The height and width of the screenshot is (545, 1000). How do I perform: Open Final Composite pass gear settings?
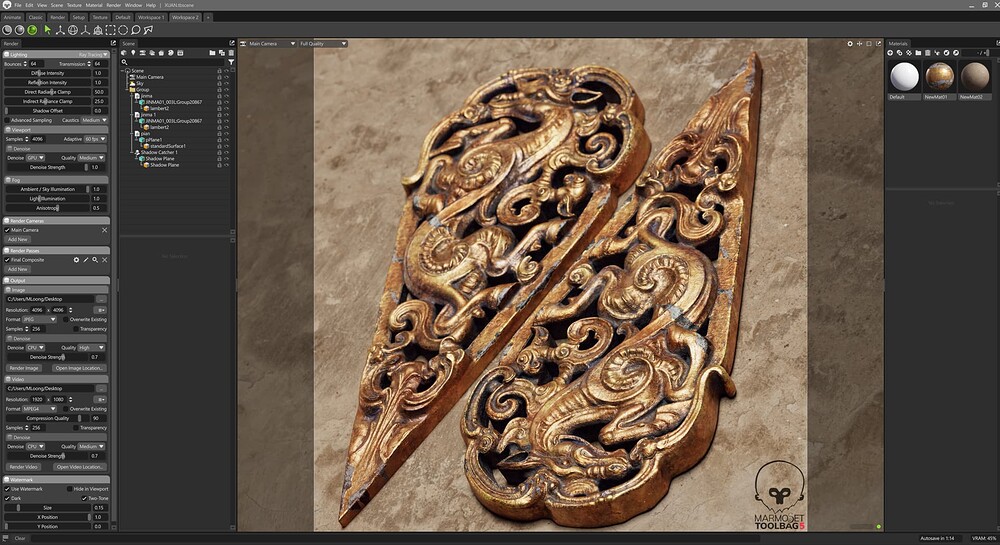76,260
